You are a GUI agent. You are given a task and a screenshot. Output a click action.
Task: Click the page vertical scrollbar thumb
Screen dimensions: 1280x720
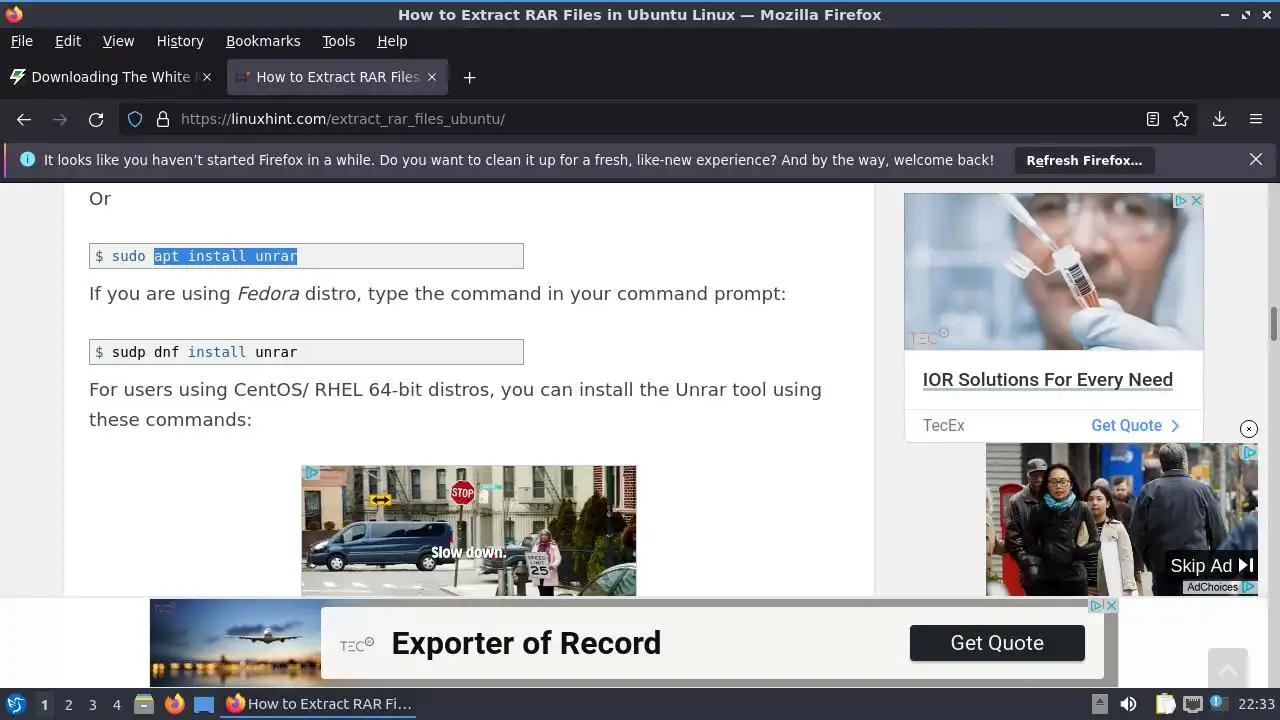(1274, 325)
